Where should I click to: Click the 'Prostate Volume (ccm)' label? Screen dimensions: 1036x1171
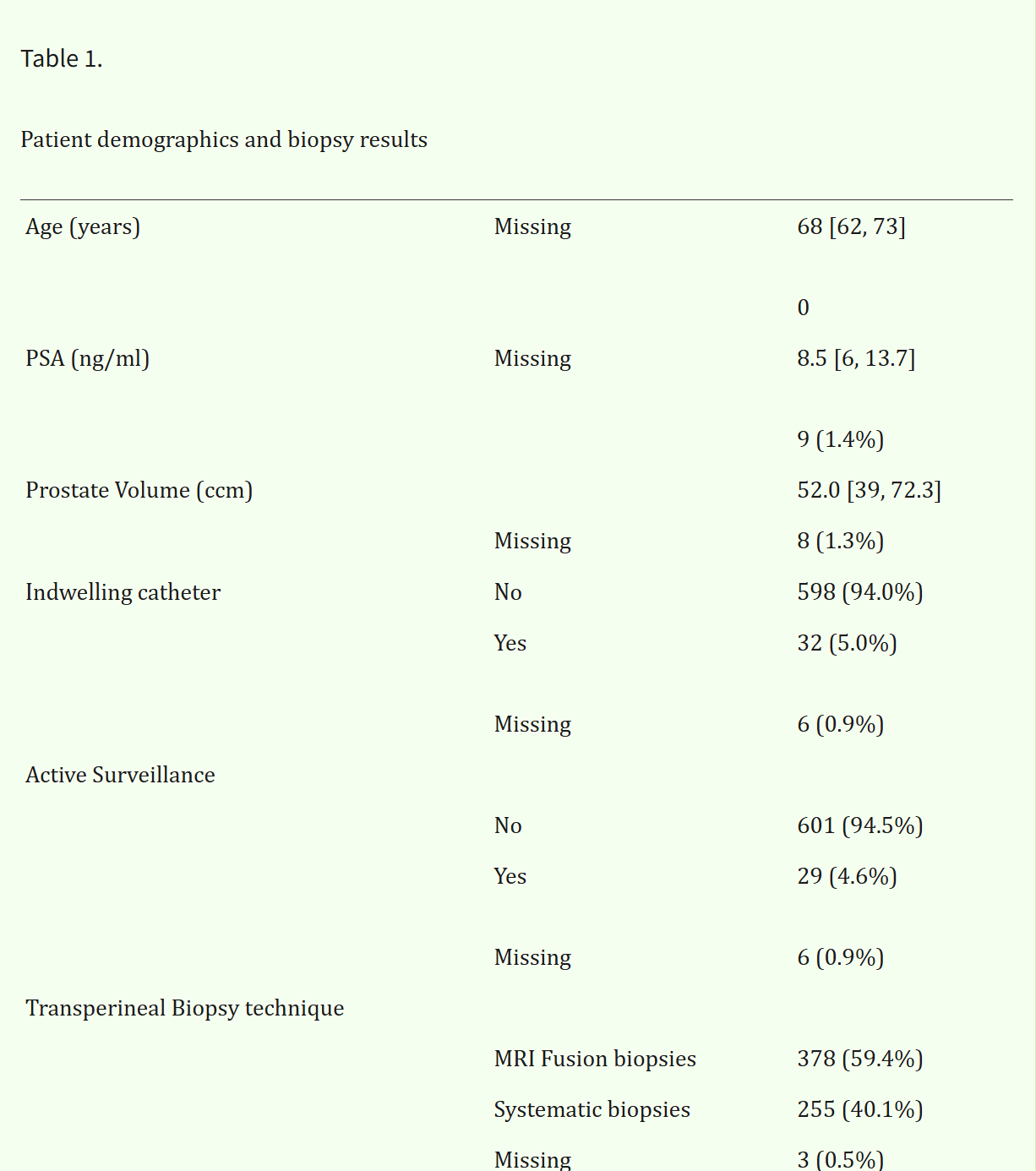139,491
